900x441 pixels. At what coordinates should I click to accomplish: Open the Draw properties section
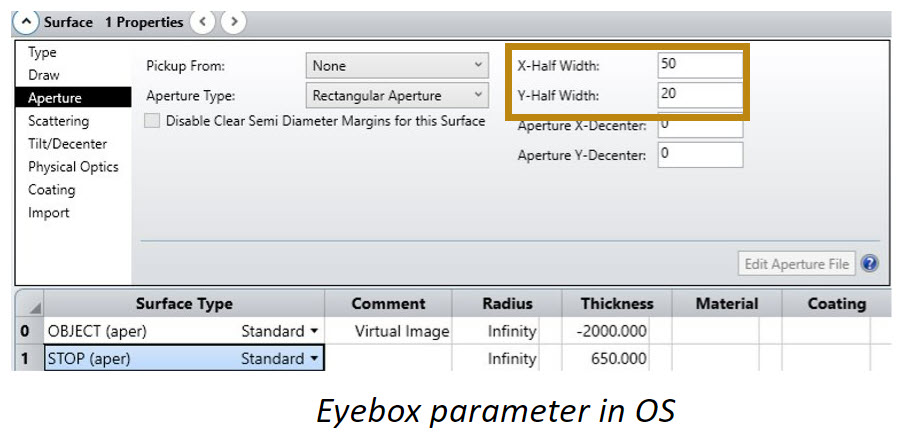point(44,75)
